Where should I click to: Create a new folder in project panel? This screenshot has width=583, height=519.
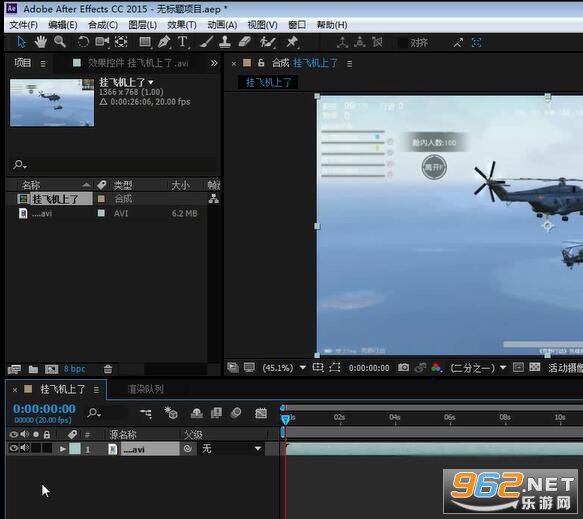[x=33, y=369]
